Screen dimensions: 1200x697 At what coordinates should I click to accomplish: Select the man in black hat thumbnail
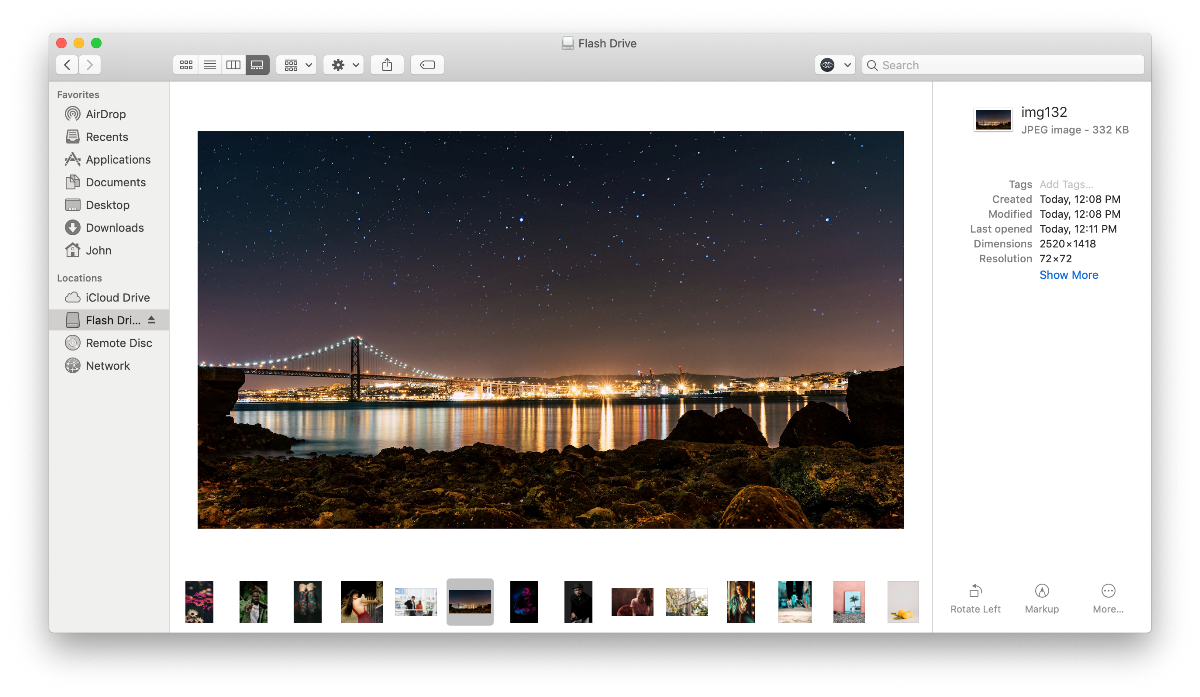(578, 602)
